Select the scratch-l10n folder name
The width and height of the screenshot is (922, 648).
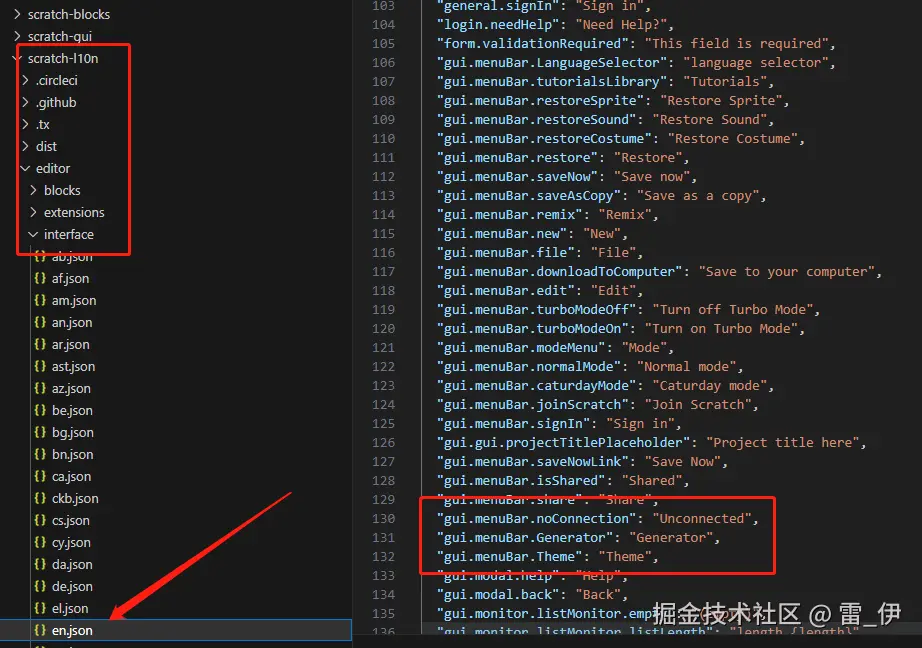[x=63, y=58]
